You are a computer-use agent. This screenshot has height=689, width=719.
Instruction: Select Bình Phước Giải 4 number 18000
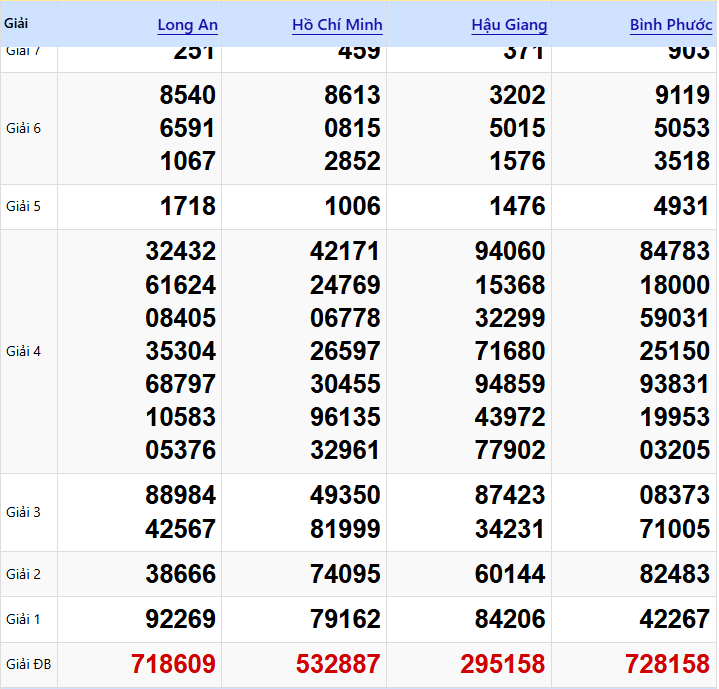(674, 285)
